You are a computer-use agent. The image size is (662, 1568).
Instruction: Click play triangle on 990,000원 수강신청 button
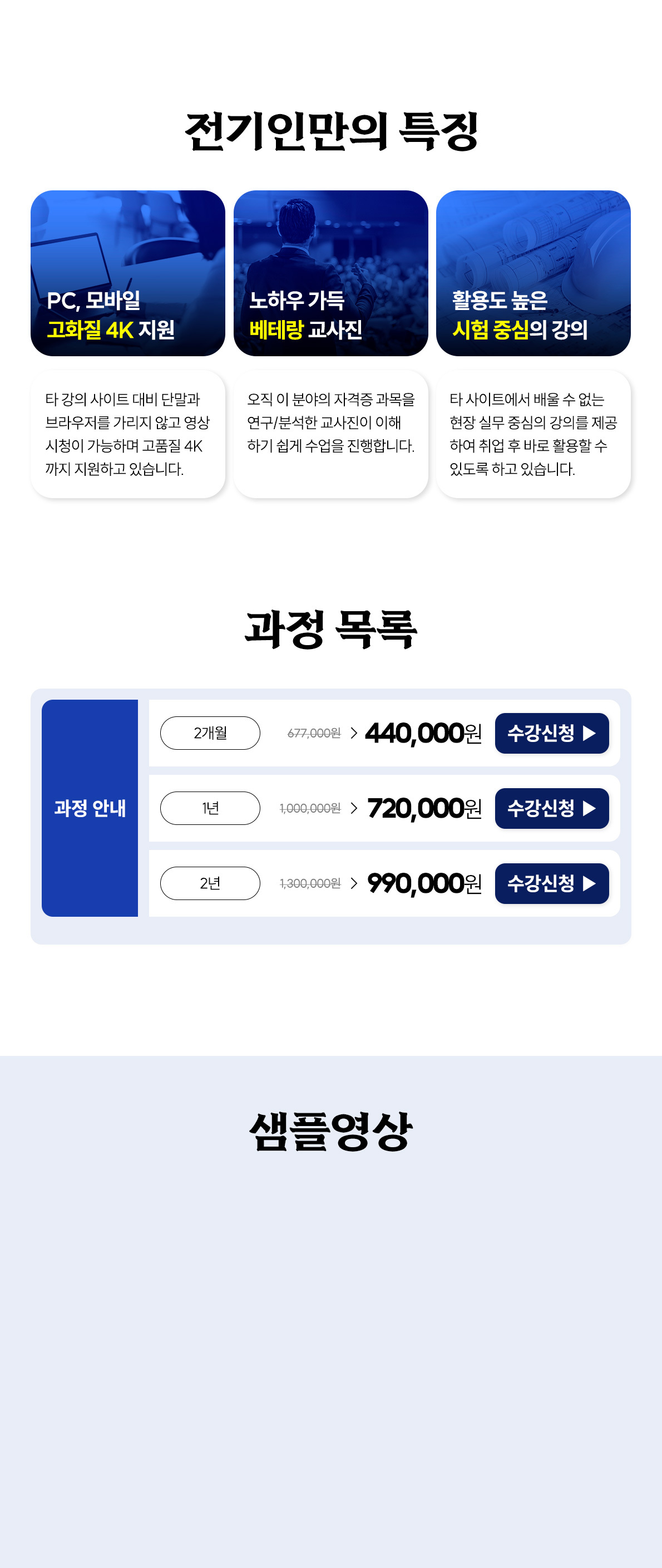(x=589, y=883)
